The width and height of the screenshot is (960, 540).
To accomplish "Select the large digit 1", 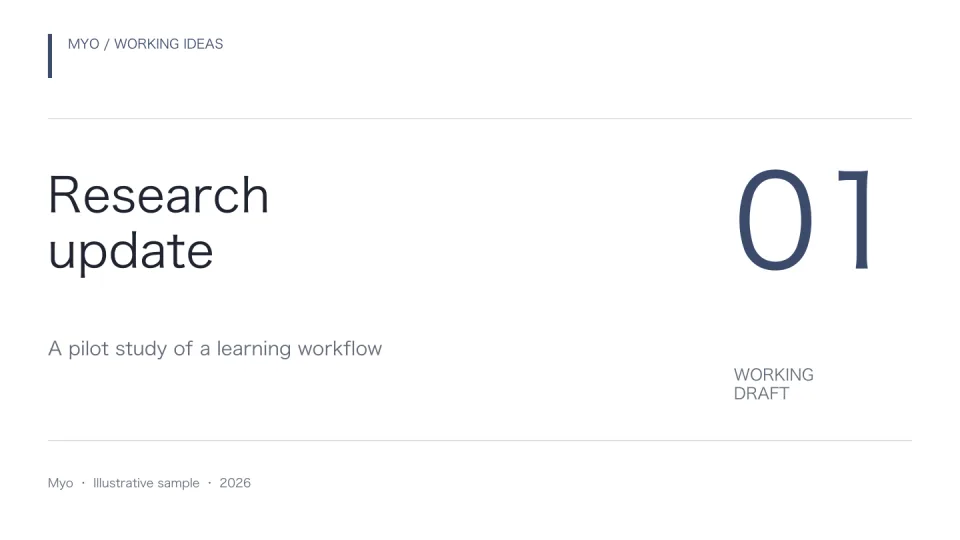I will (x=856, y=220).
